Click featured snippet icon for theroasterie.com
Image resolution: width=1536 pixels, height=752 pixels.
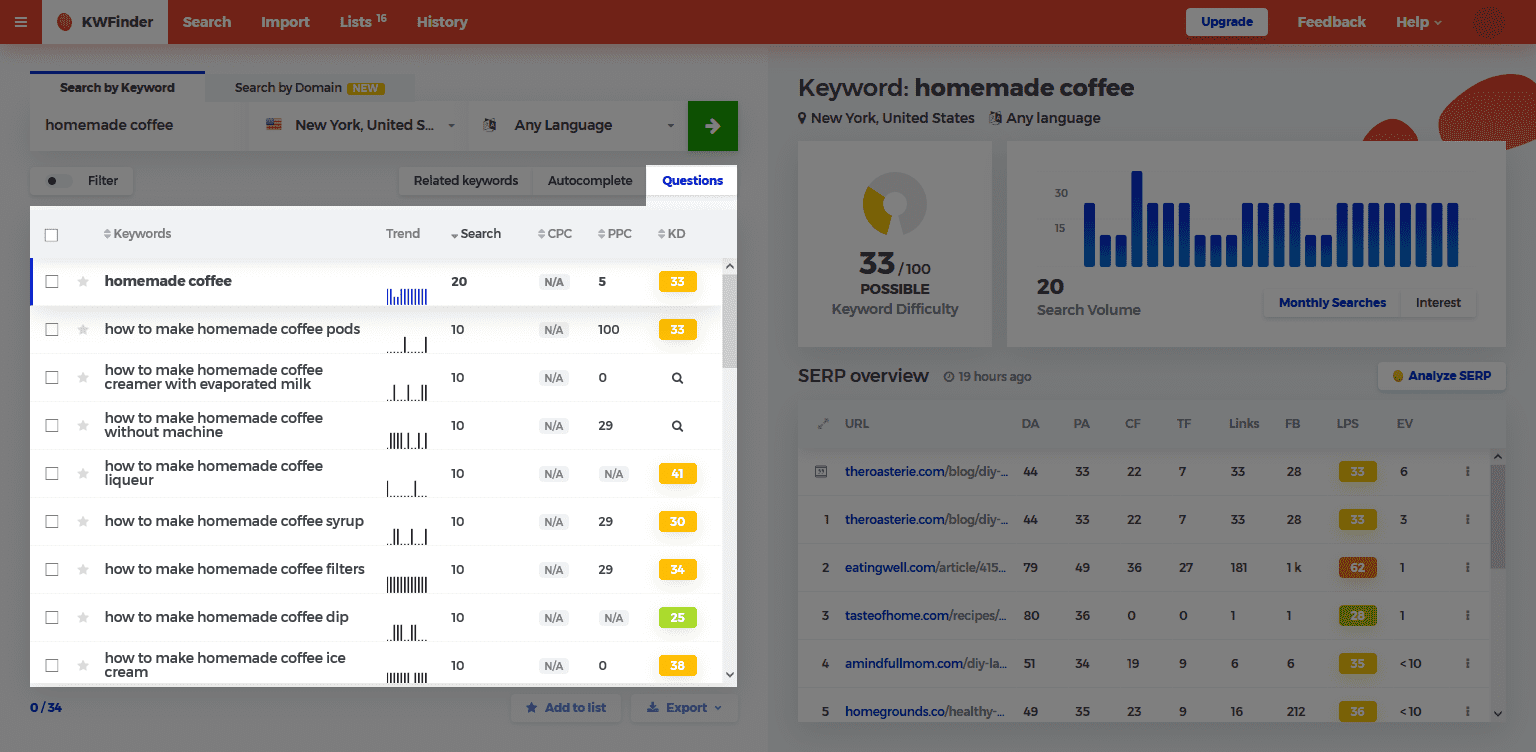[821, 472]
